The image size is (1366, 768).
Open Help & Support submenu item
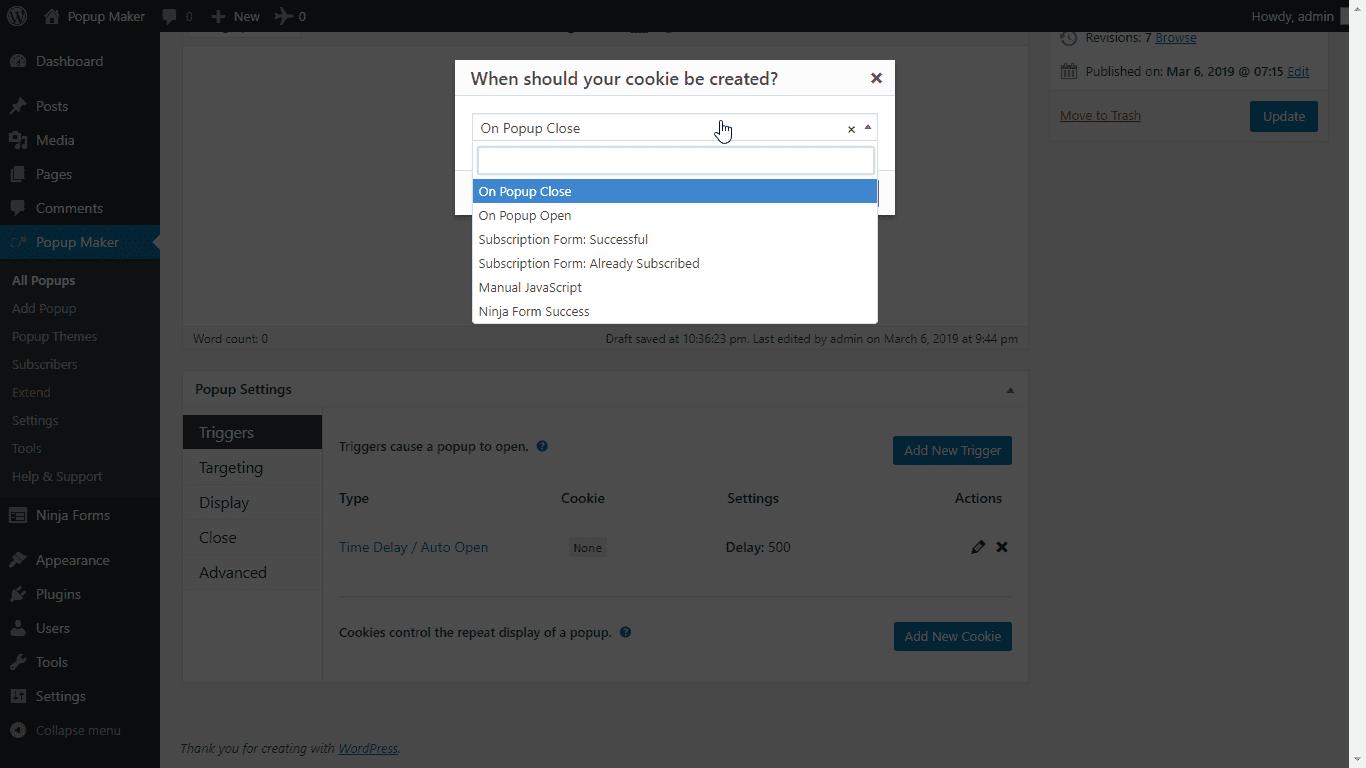(x=57, y=477)
